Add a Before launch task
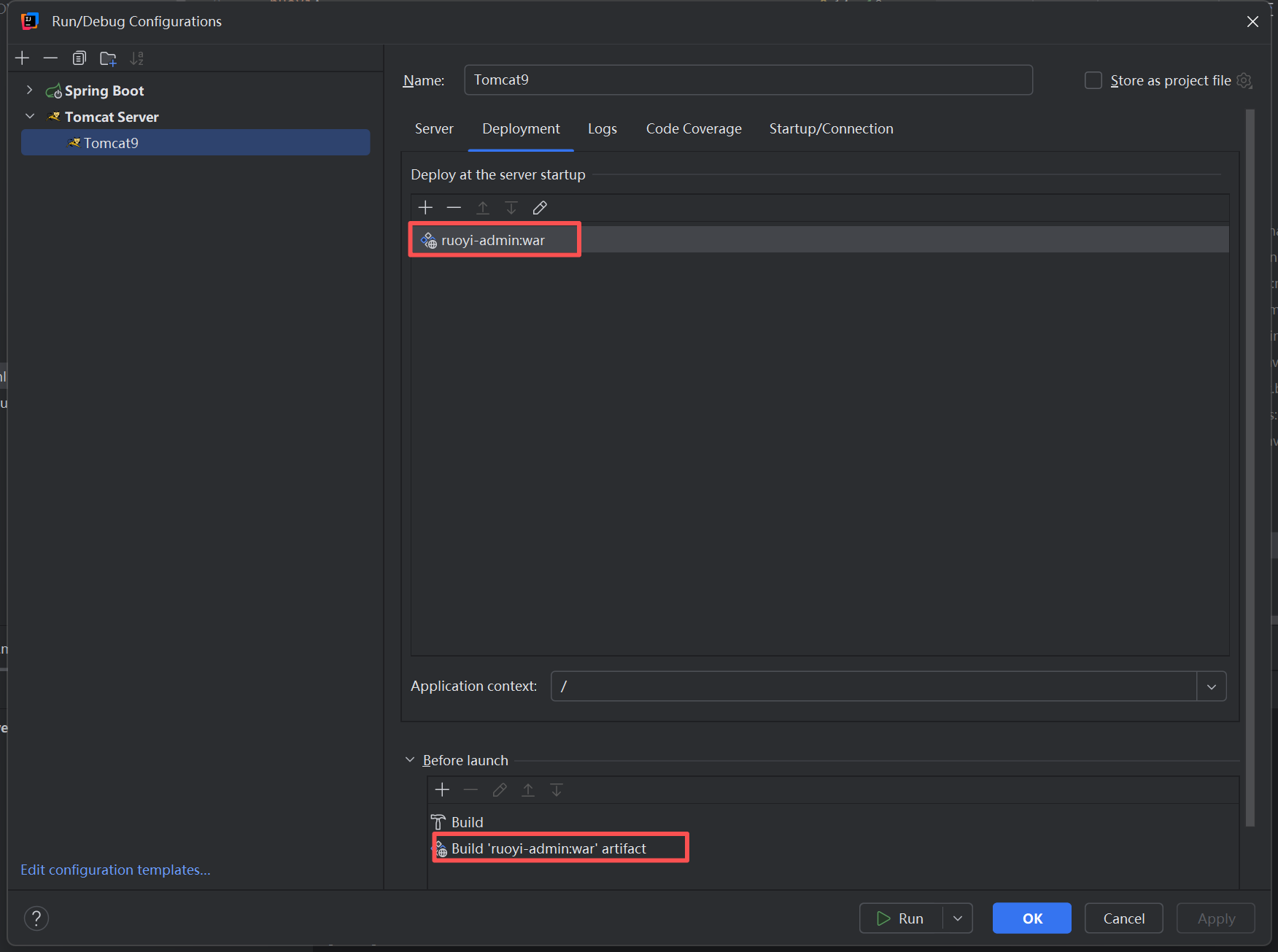1278x952 pixels. coord(442,790)
